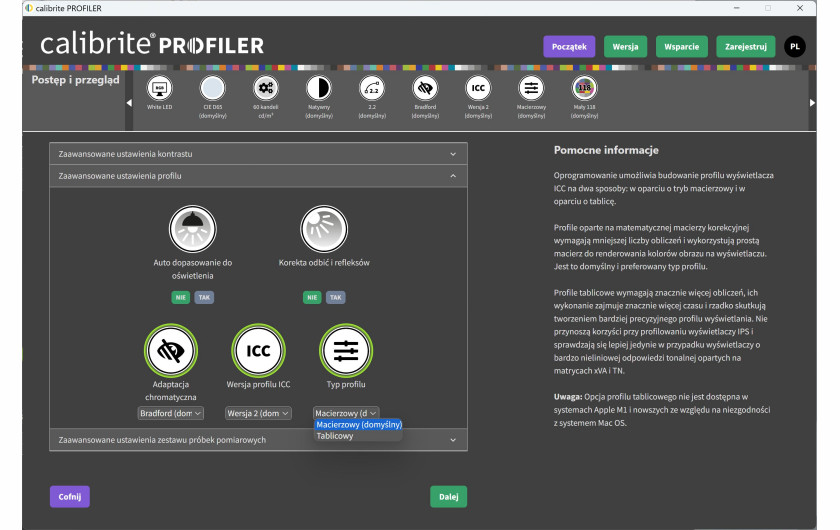Select the 2.2 gamma step icon
840x530 pixels.
click(x=372, y=88)
